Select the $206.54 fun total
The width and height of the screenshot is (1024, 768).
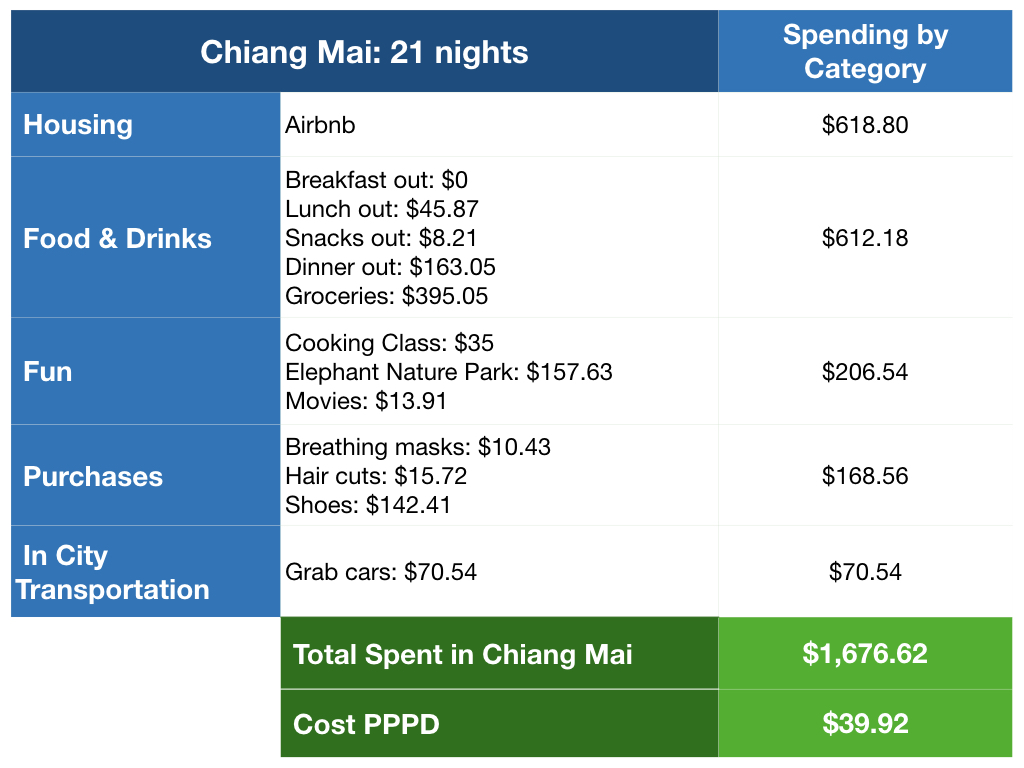point(865,372)
